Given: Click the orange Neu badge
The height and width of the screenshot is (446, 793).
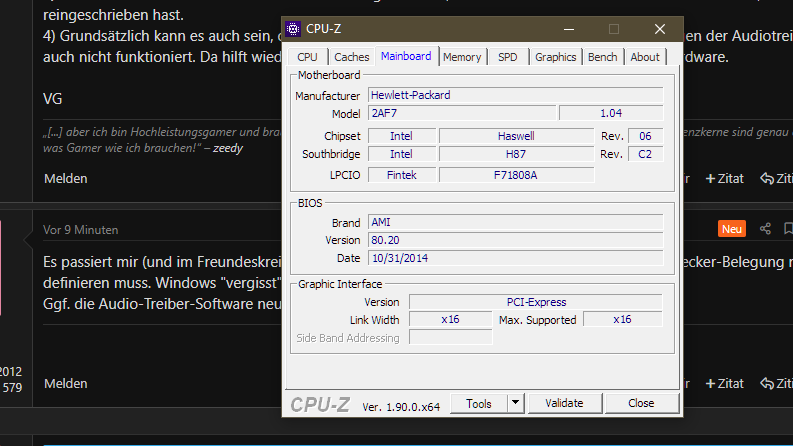Looking at the screenshot, I should pyautogui.click(x=732, y=229).
